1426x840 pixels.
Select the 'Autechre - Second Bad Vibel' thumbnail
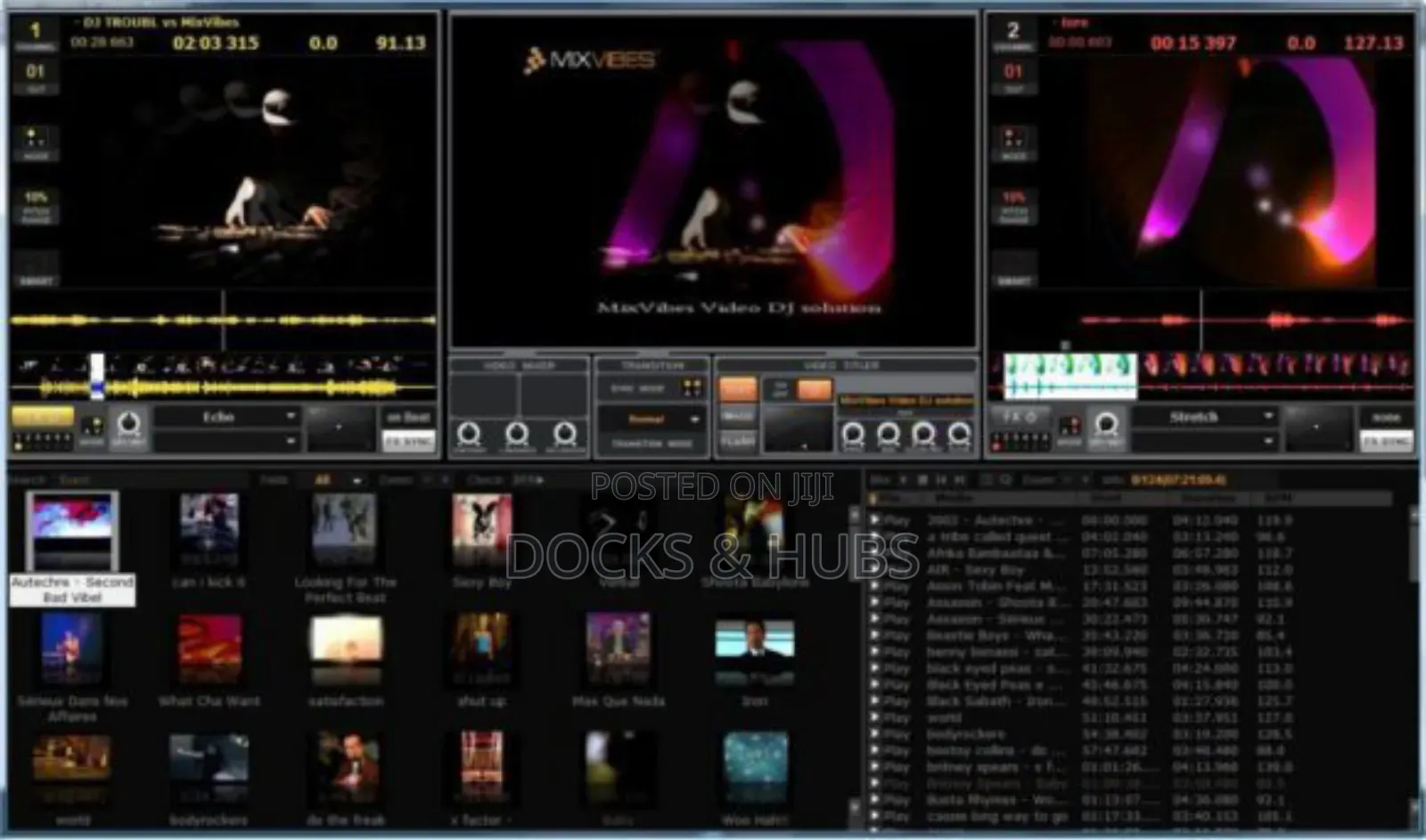click(x=72, y=532)
